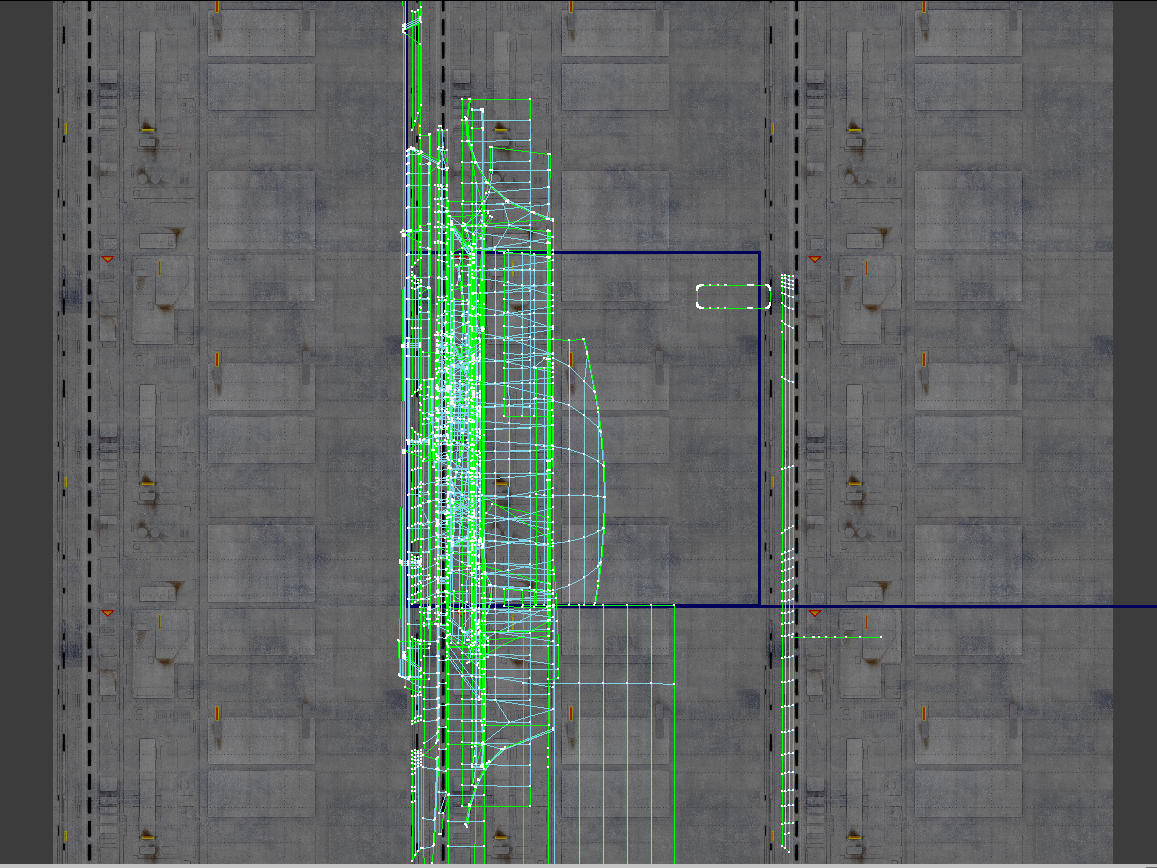Click the lower-left red triangle texture marker

tap(108, 612)
